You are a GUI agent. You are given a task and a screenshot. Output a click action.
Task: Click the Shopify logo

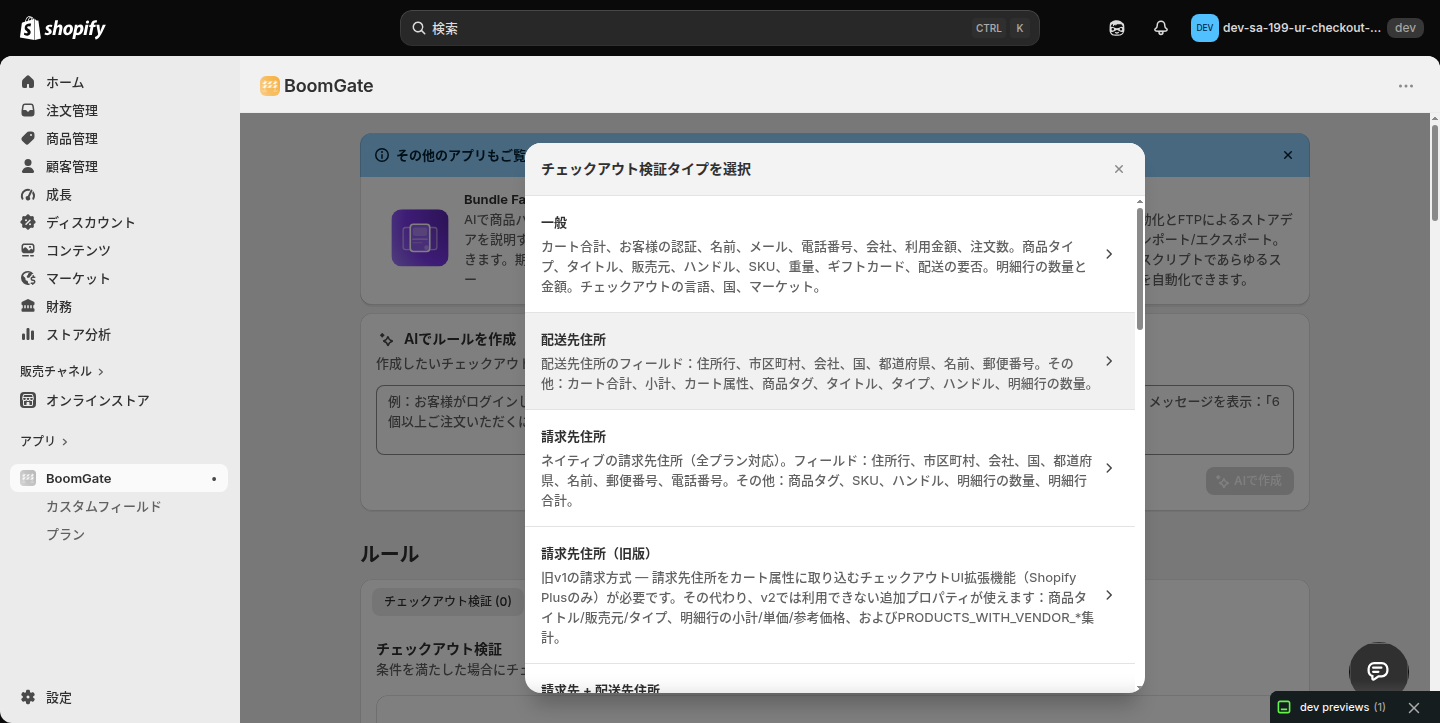(x=62, y=28)
